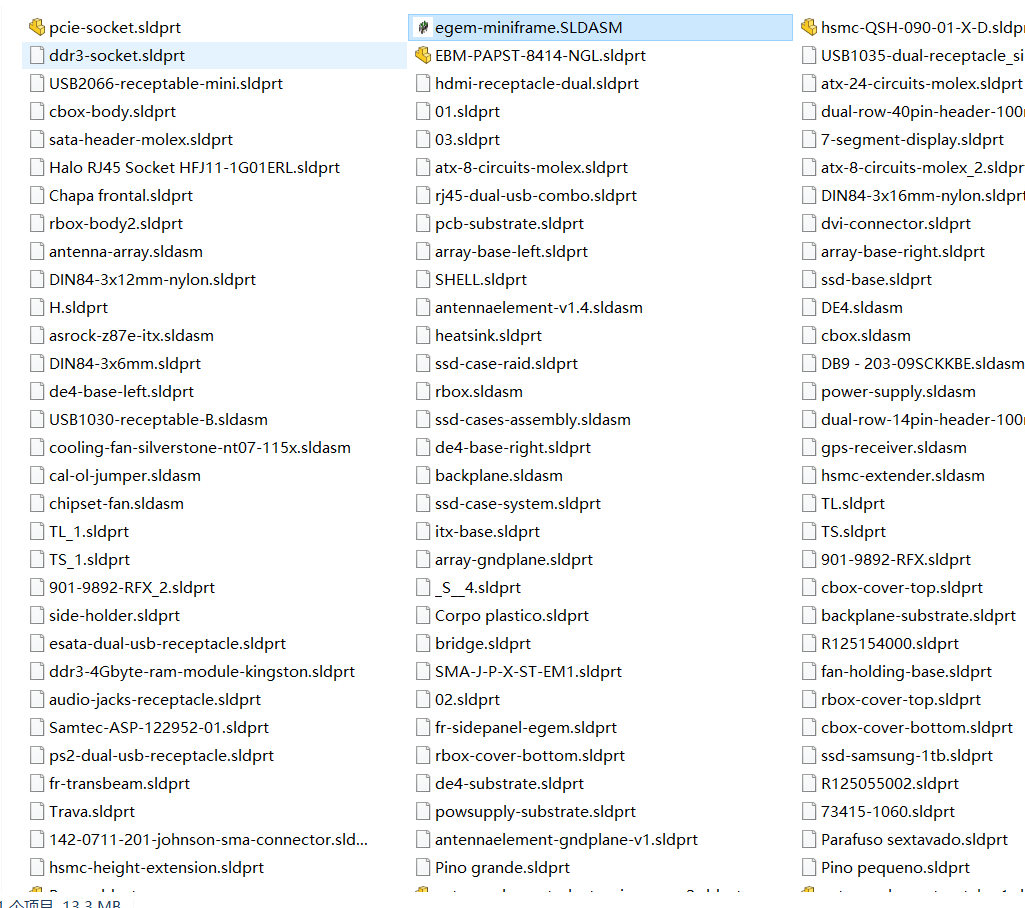Click the icon beside DE4.sldasm
Screen dimensions: 1025x908
pyautogui.click(x=809, y=307)
